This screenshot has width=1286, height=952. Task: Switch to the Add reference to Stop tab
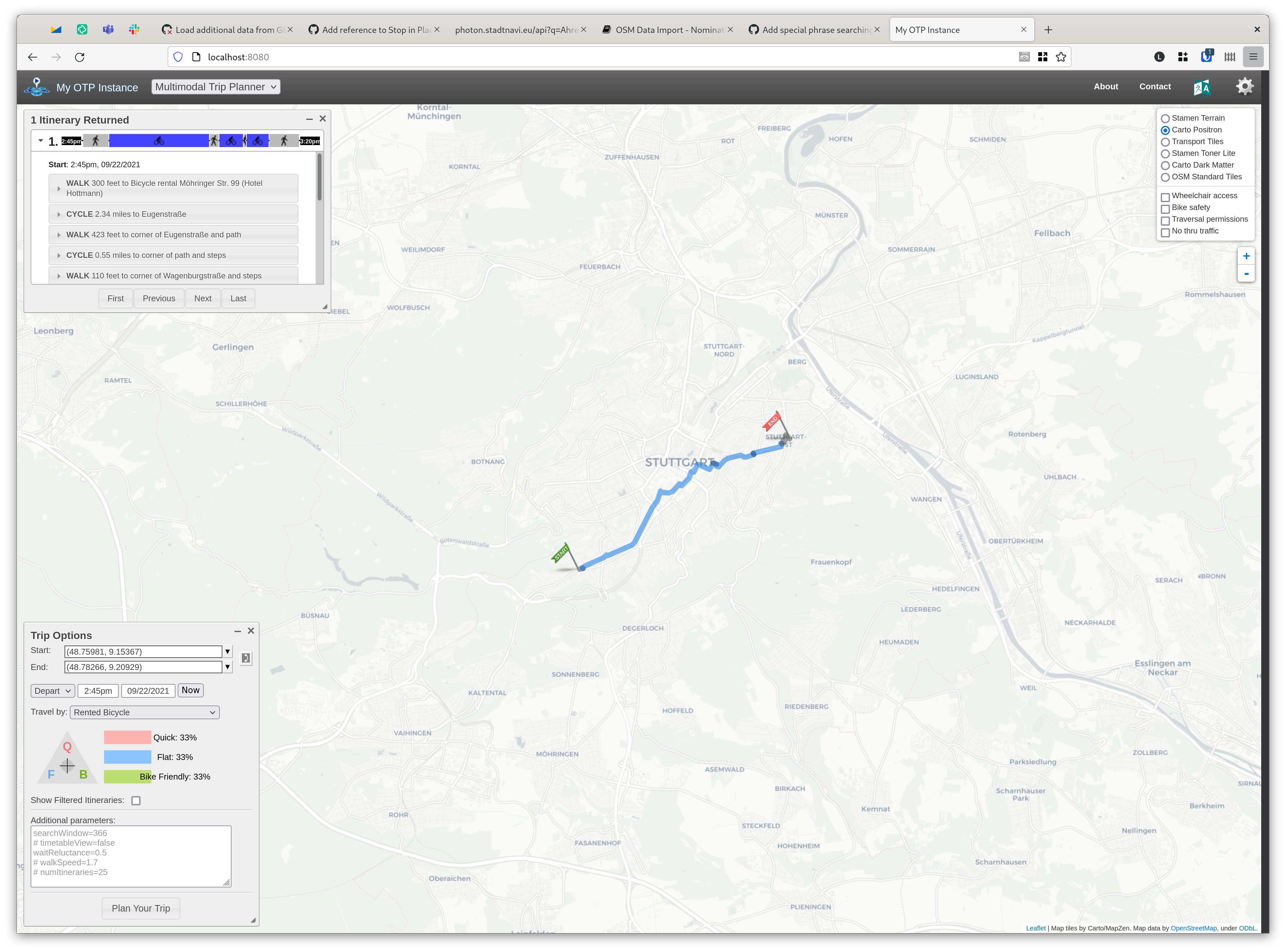pos(374,30)
